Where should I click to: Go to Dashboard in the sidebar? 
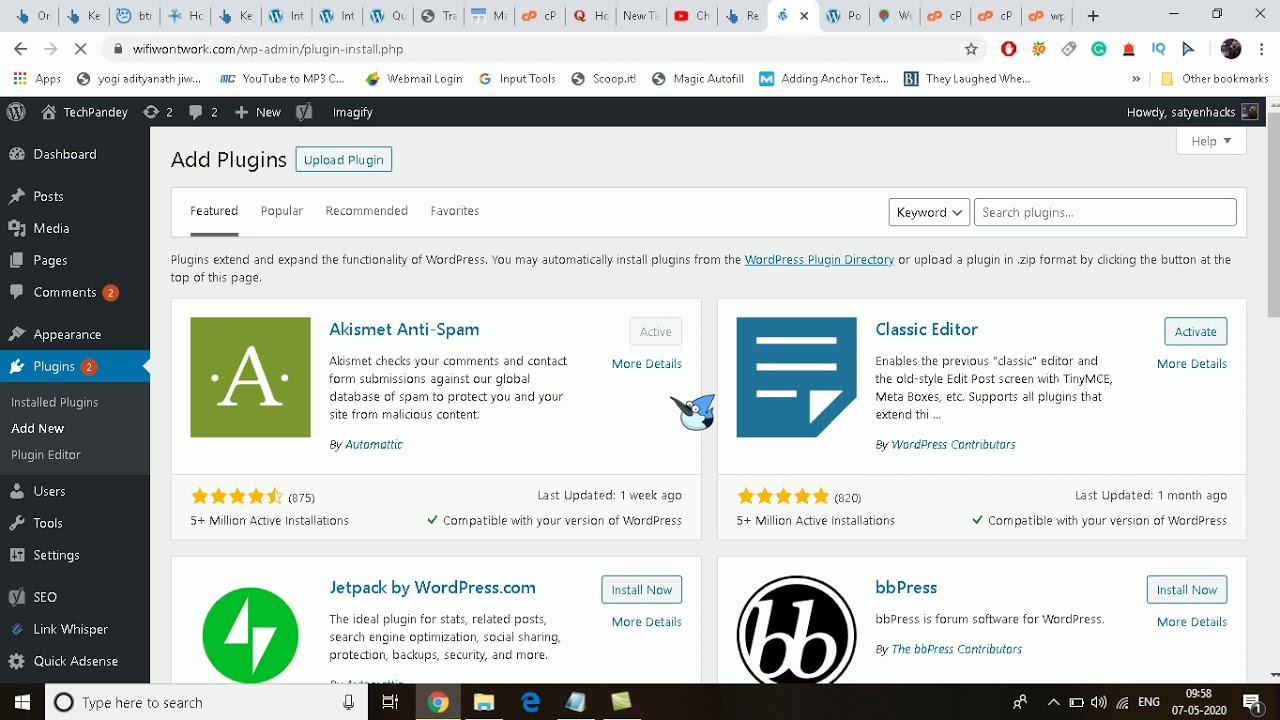pos(65,154)
